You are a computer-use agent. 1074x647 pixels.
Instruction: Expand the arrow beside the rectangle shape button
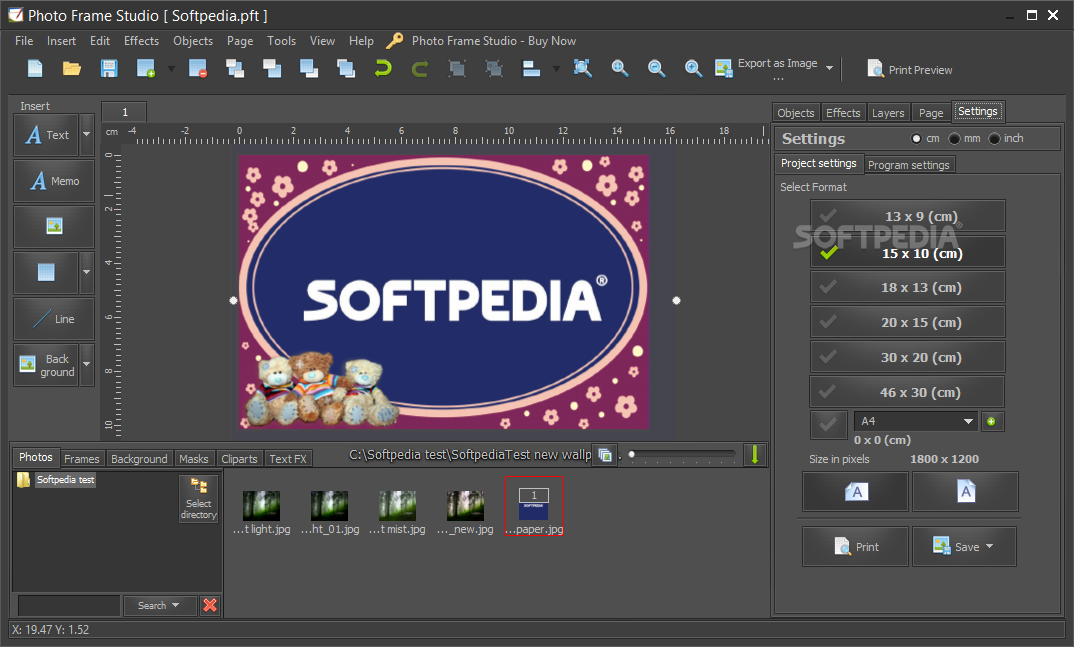[86, 272]
